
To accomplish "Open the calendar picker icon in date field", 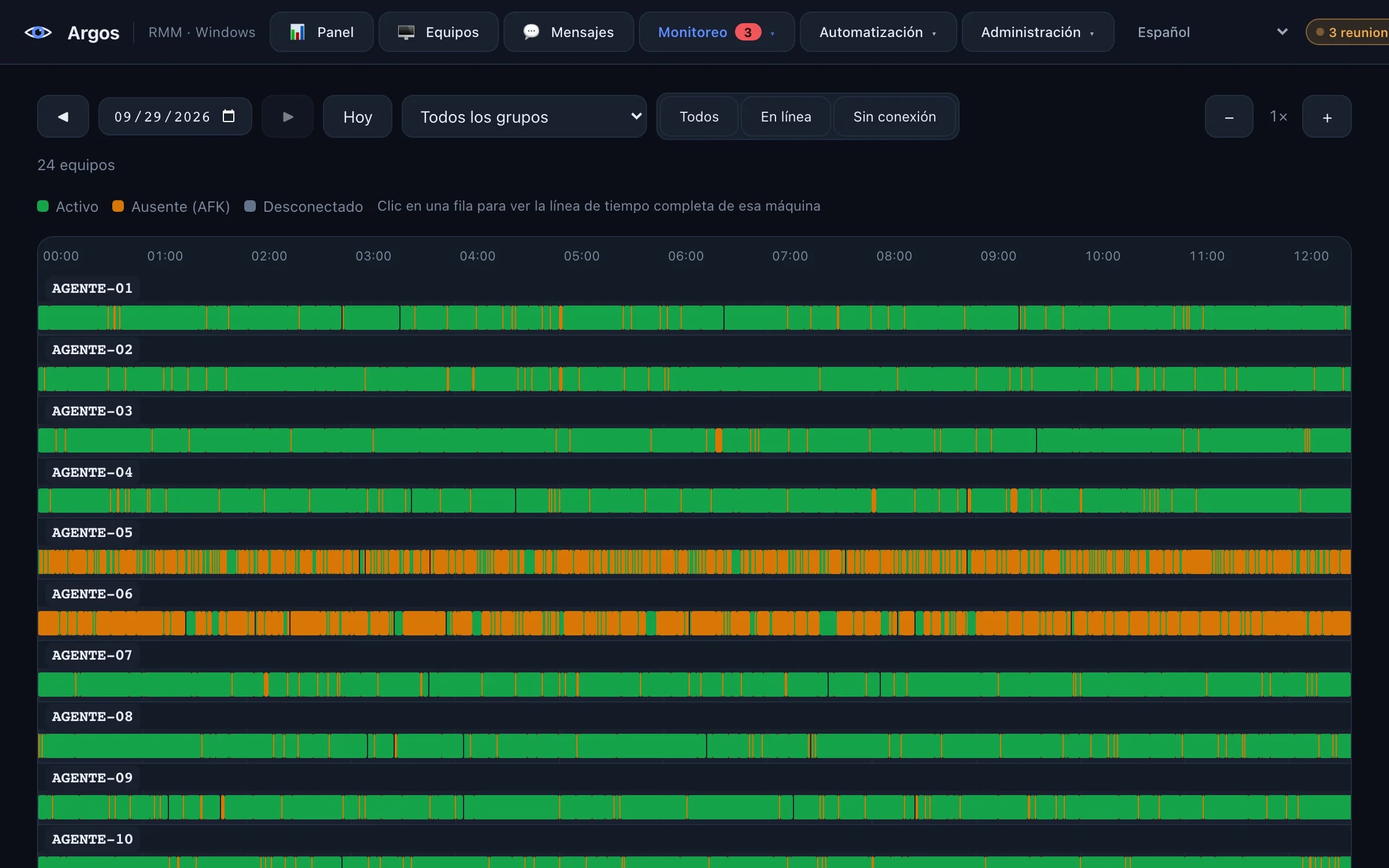I will (x=229, y=116).
